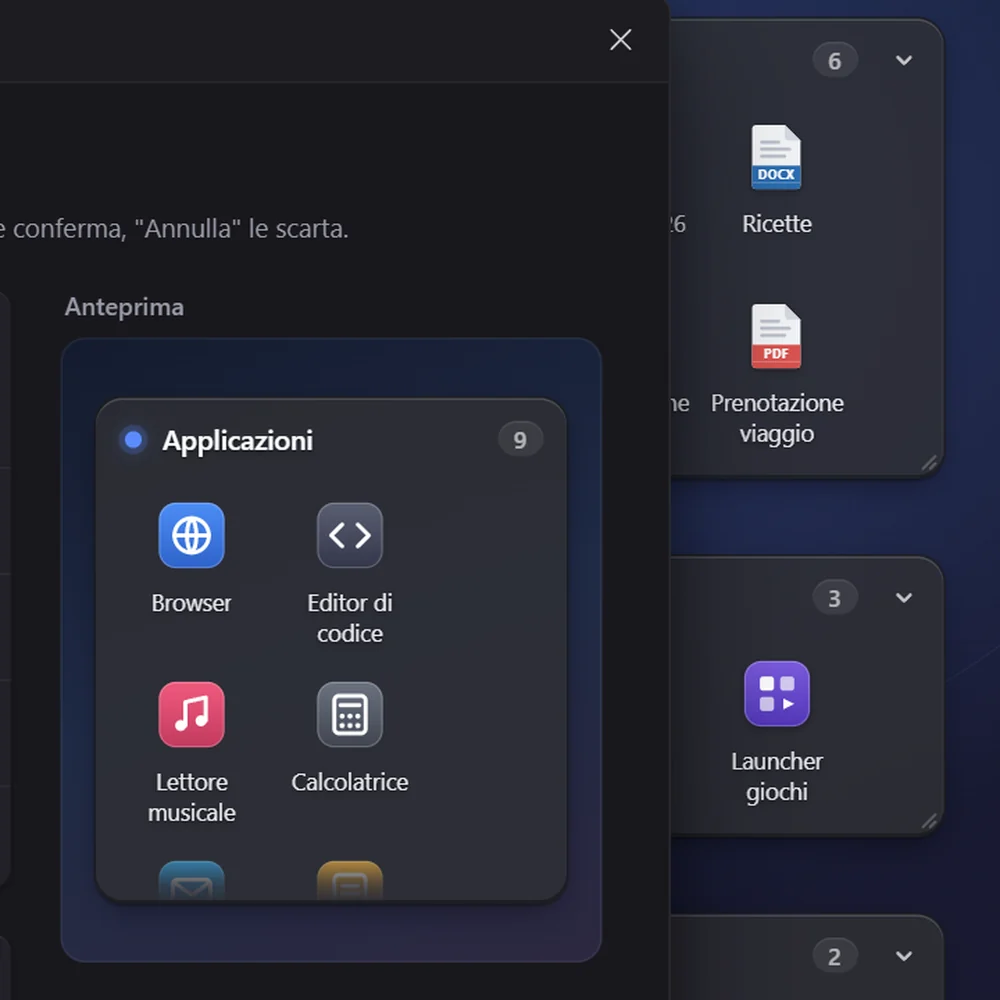Click the Applicazioni group title
The image size is (1000, 1000).
pos(237,441)
